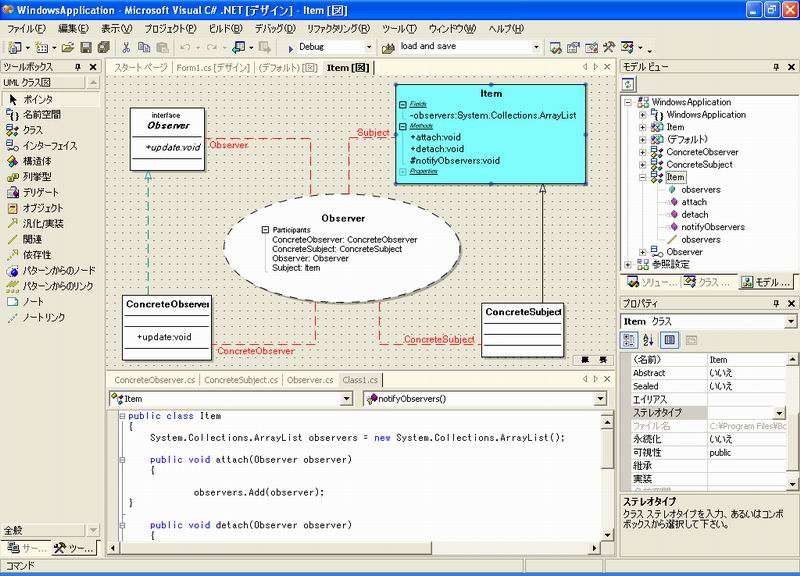Open the プロジェクト(P) menu

(x=170, y=29)
